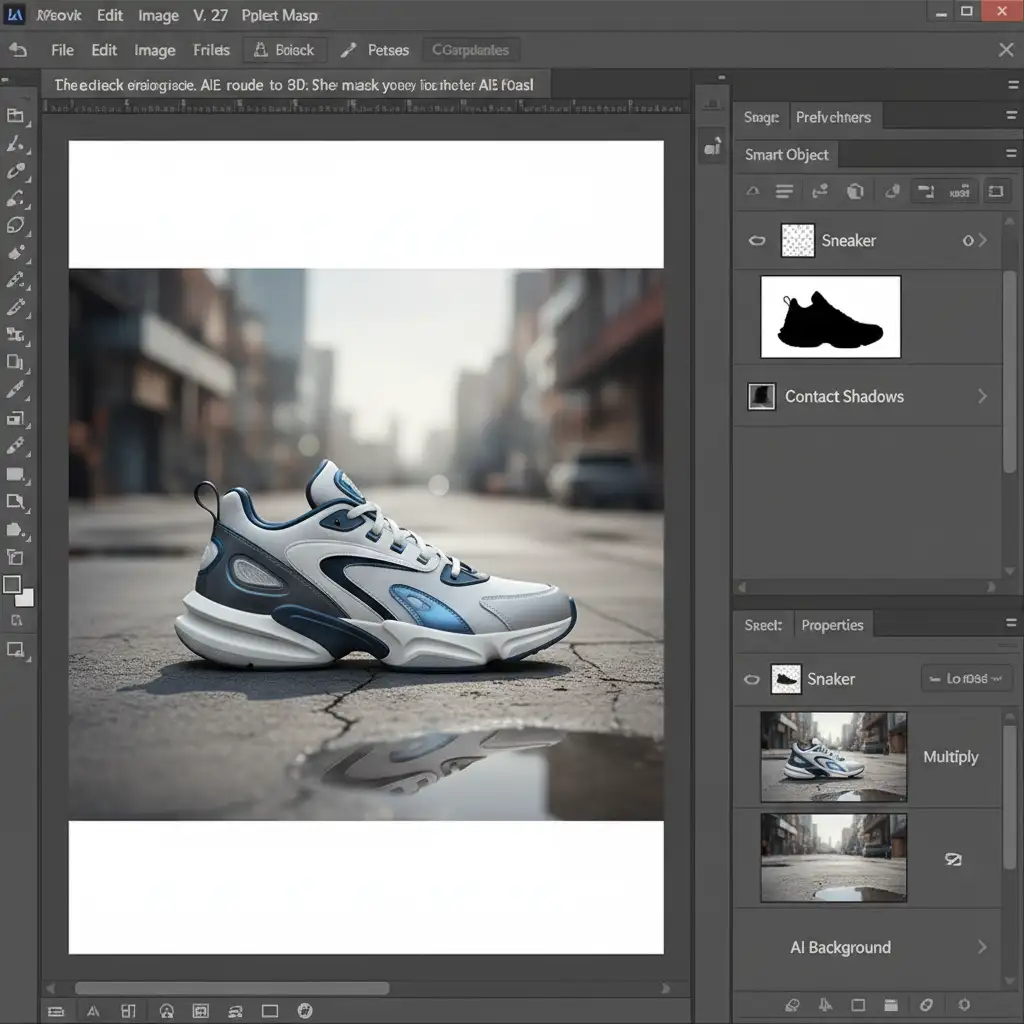Click the sneaker silhouette mask thumbnail
The width and height of the screenshot is (1024, 1024).
point(830,317)
